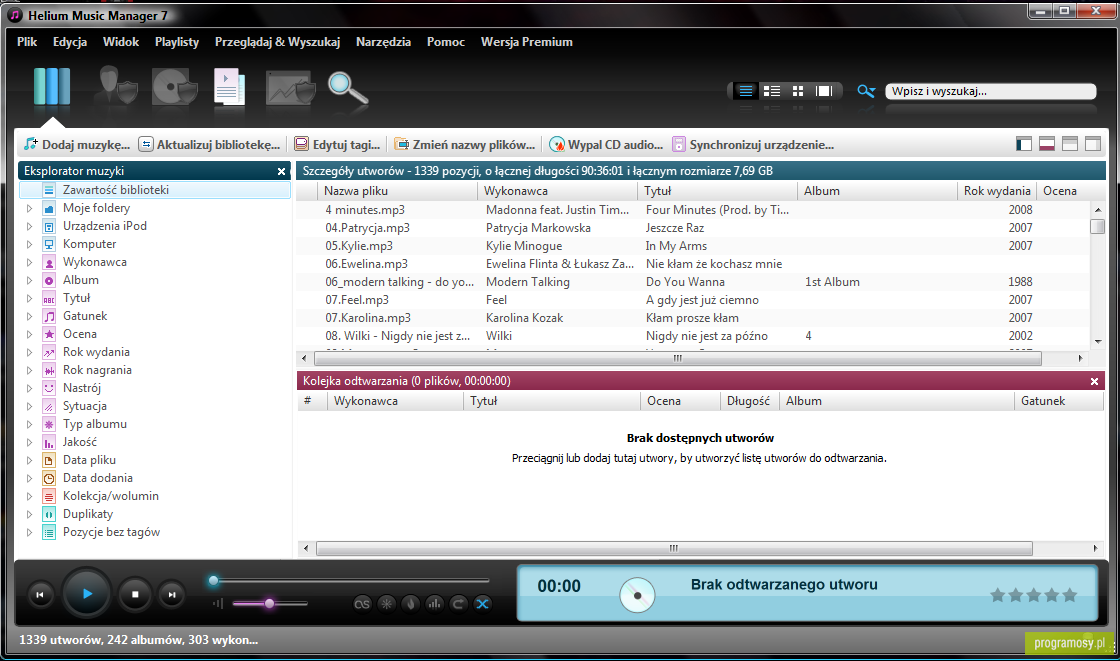Click the playback position slider handle
1120x661 pixels.
click(213, 580)
